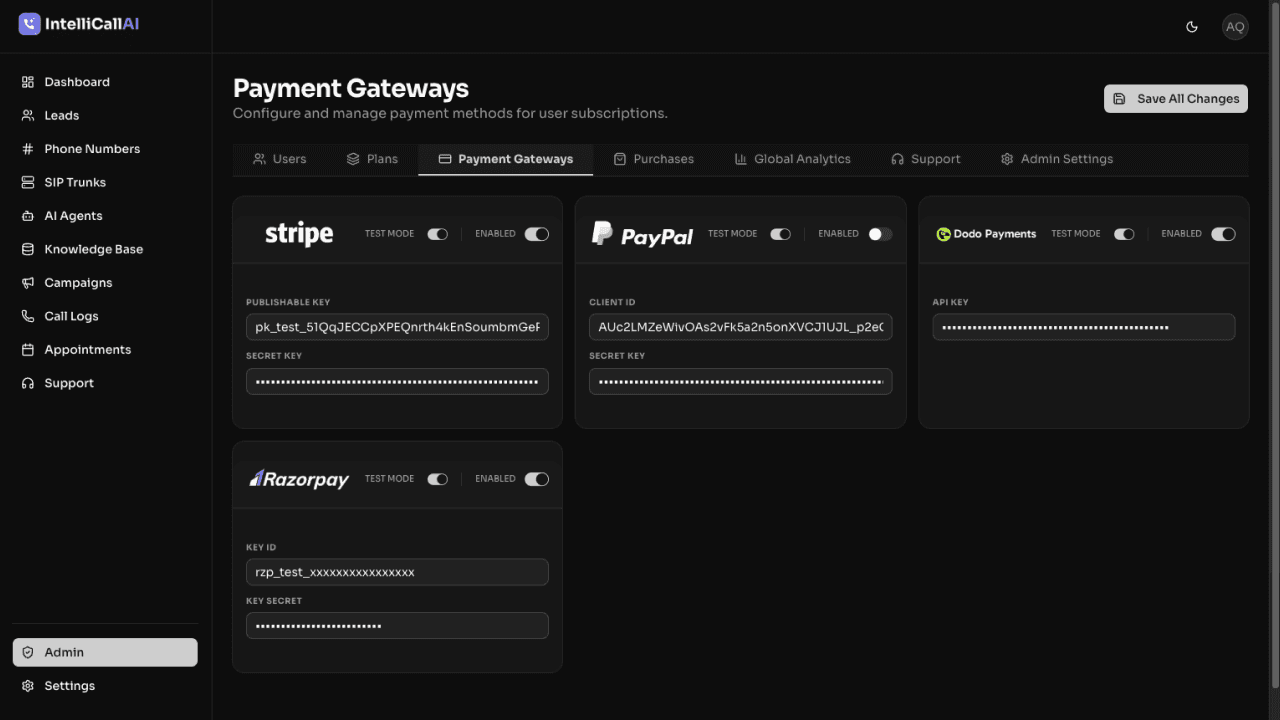Click the Dodo Payments logo
Image resolution: width=1280 pixels, height=720 pixels.
986,234
